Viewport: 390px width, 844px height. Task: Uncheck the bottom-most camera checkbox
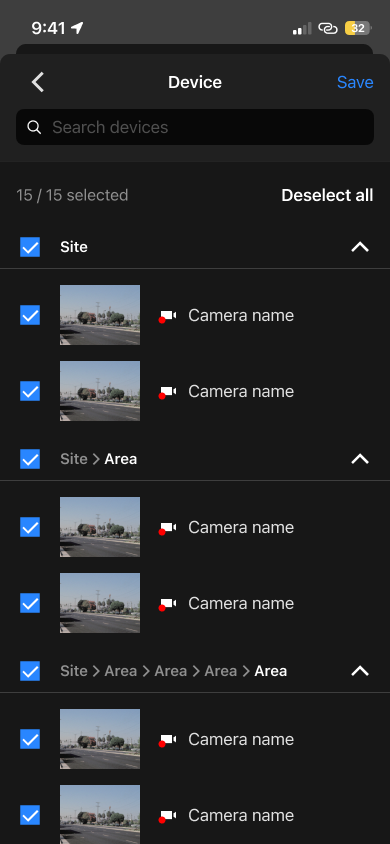30,815
